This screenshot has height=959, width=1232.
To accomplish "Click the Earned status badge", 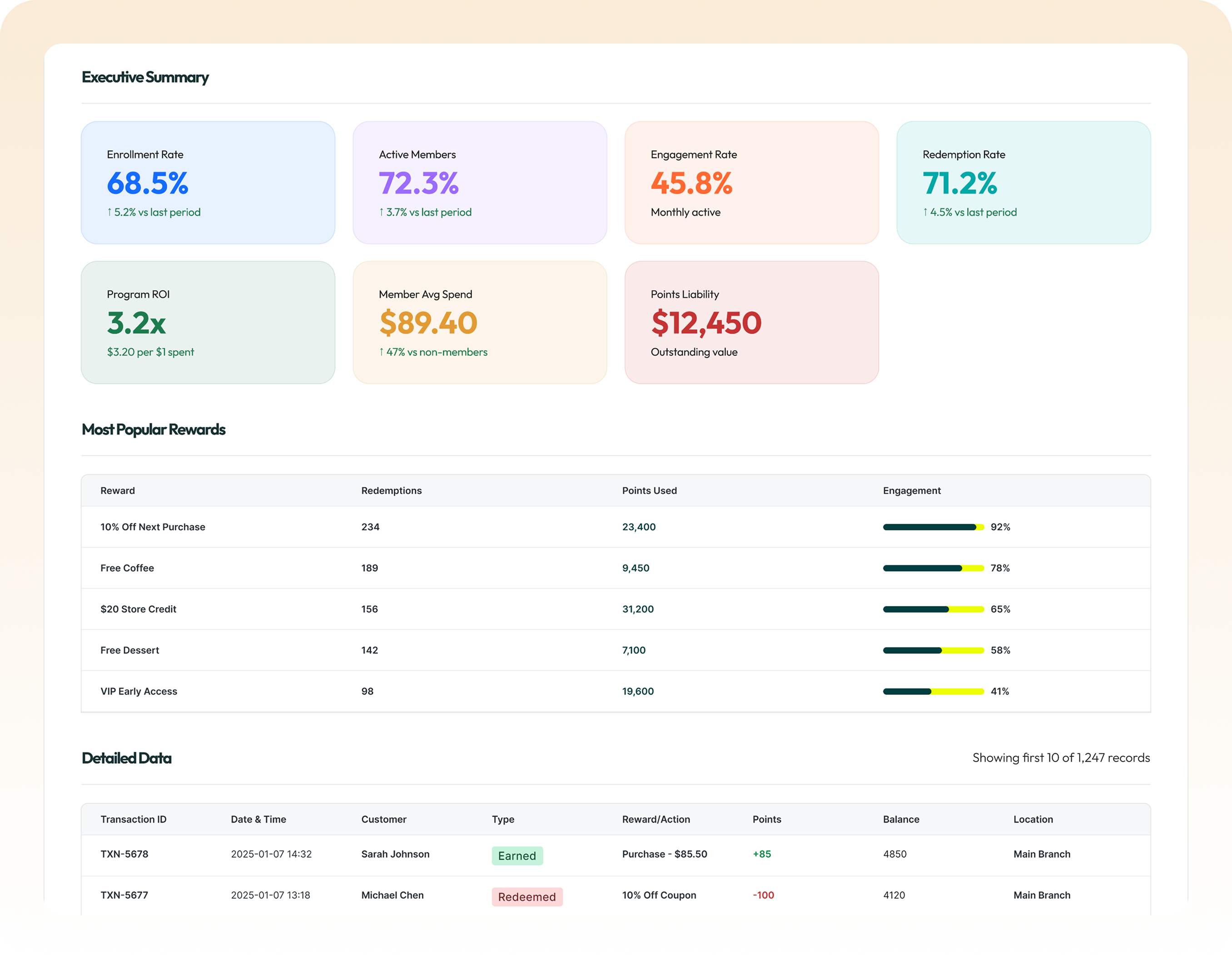I will click(517, 856).
